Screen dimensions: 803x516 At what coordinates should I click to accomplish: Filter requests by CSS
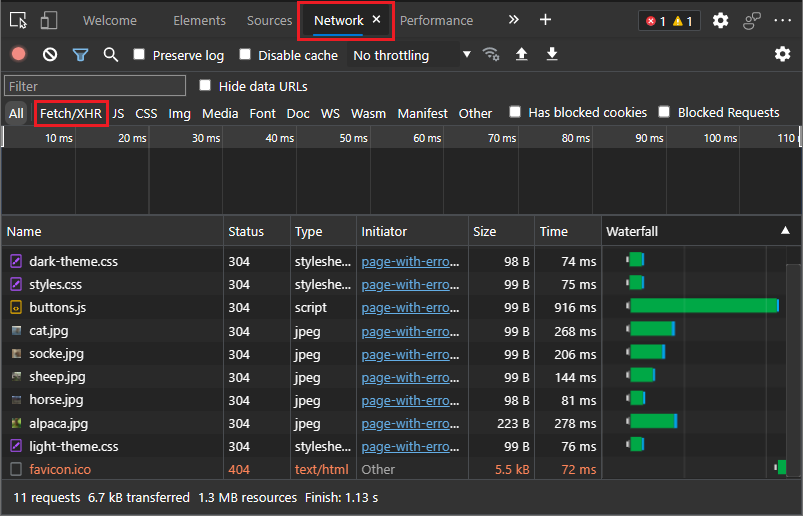click(146, 113)
